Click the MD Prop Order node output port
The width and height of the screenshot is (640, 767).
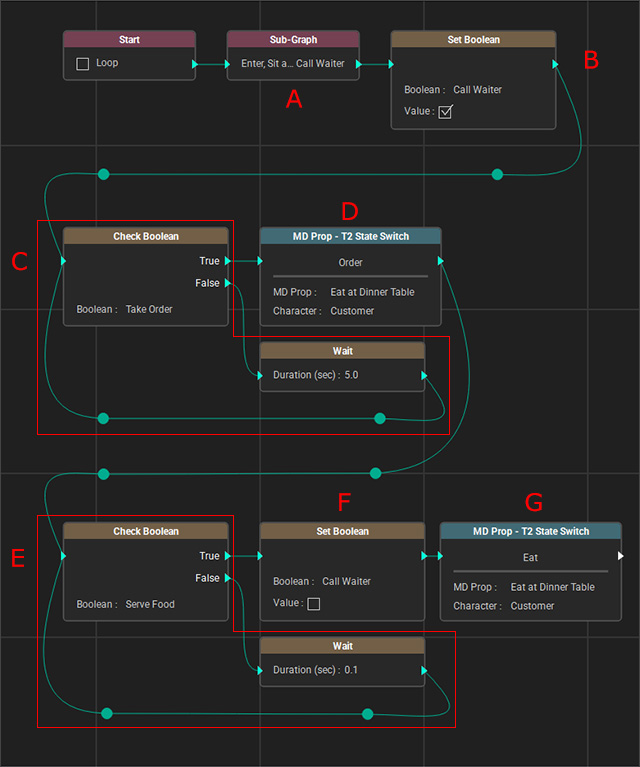440,261
